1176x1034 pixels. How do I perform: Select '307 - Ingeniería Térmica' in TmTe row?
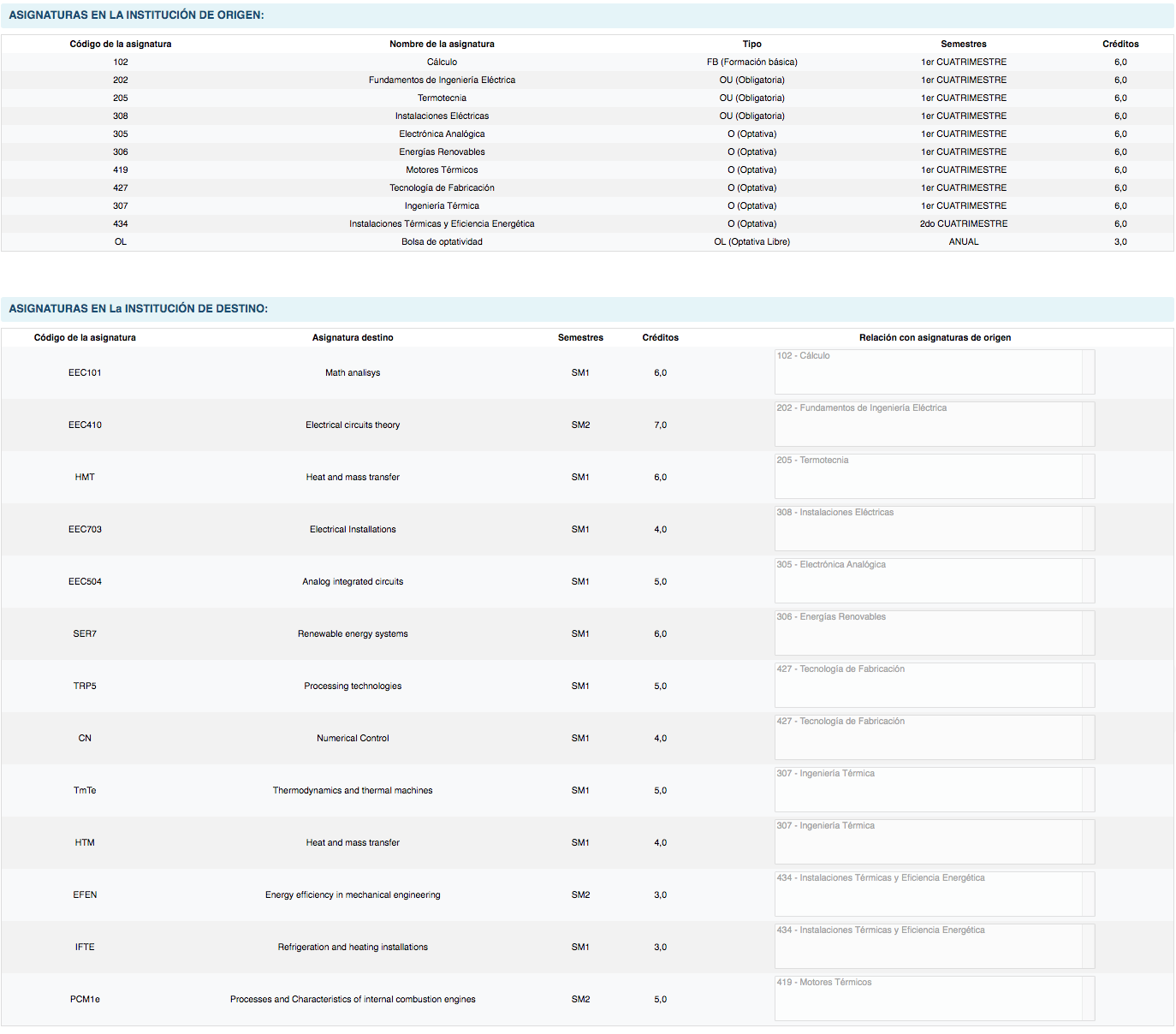(x=825, y=774)
